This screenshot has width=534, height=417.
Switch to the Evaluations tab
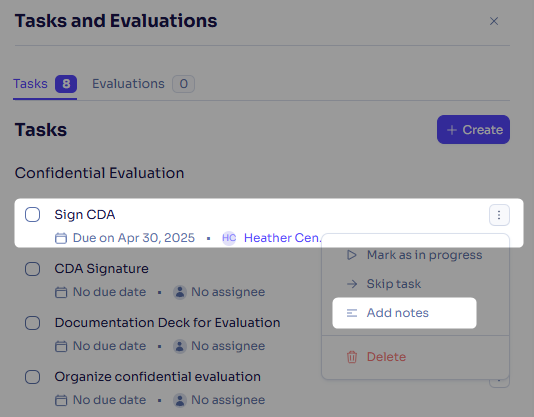pos(143,84)
